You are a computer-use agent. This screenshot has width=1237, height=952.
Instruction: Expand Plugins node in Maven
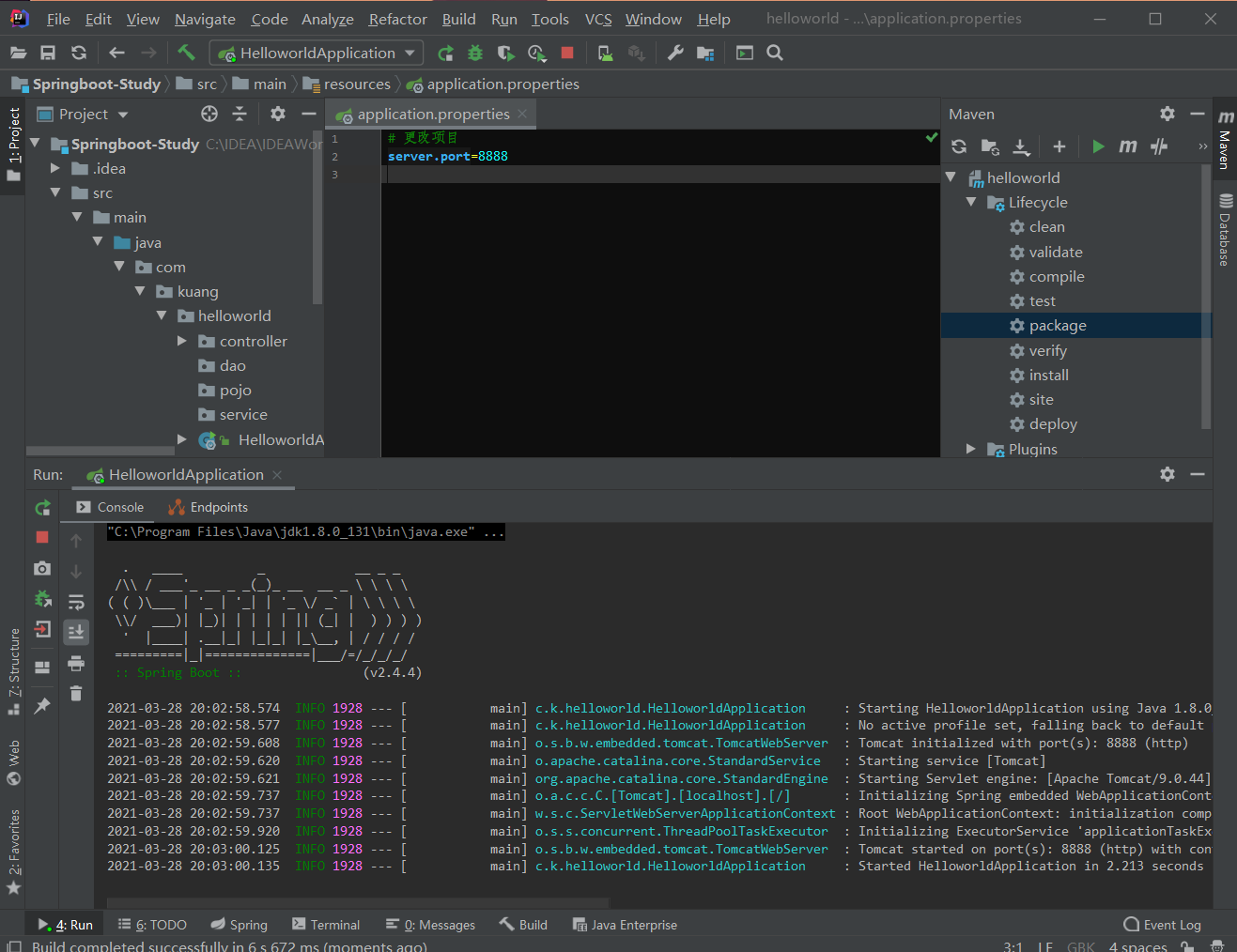971,449
